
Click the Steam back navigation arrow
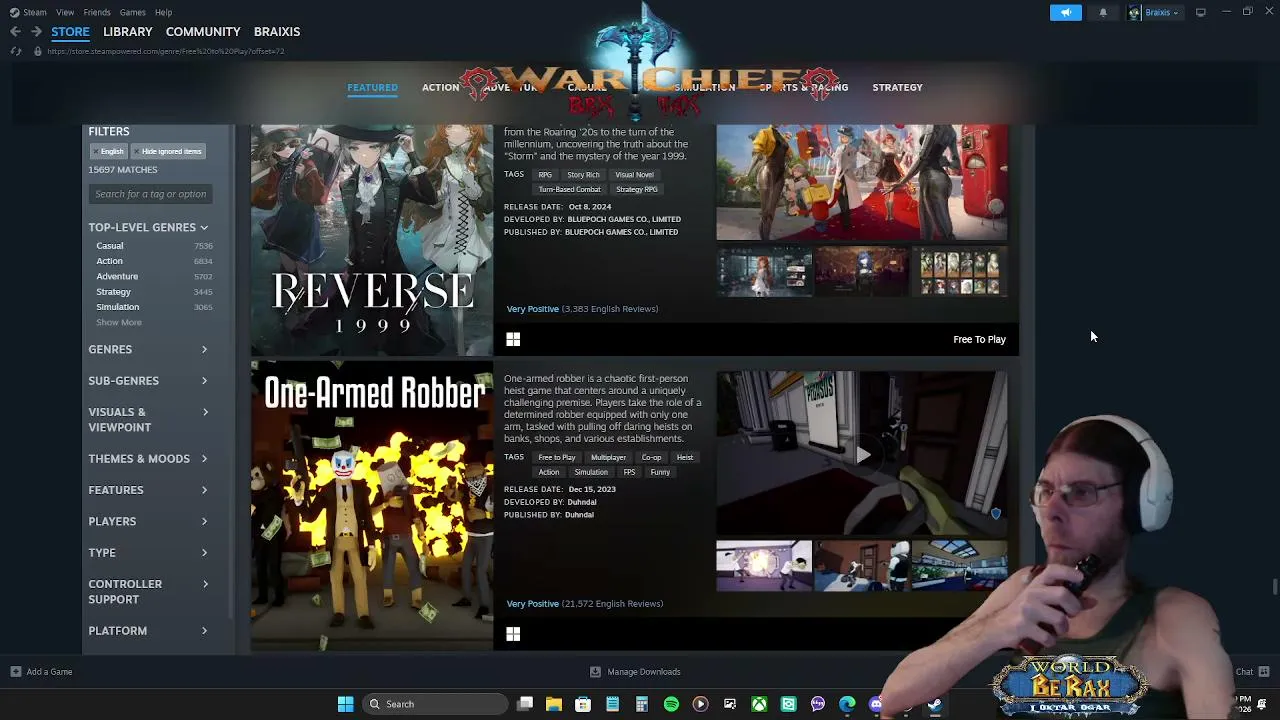(15, 32)
